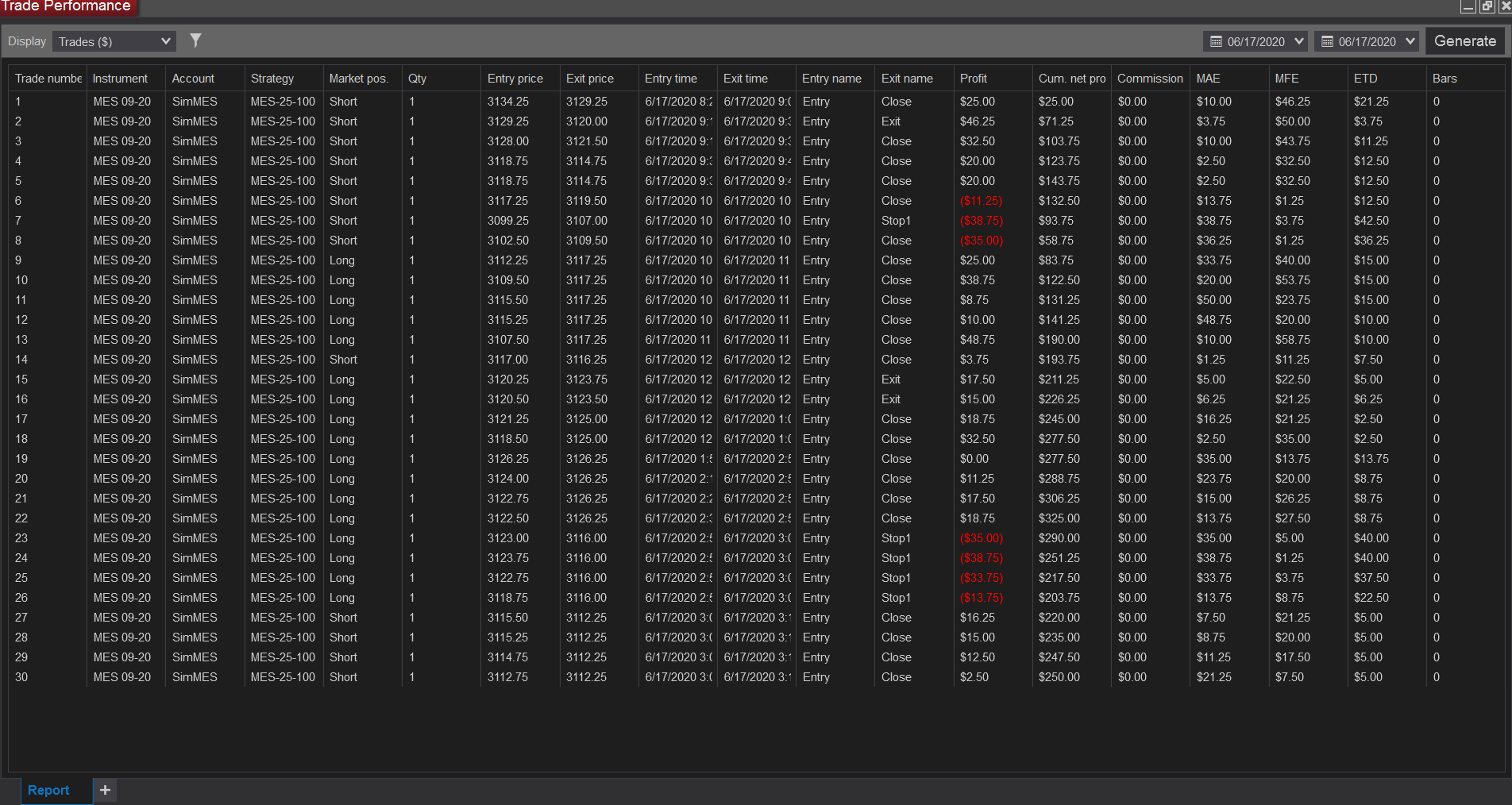Viewport: 1512px width, 805px height.
Task: Select cumulative profit $245.00 in trade 17
Action: pos(1059,419)
